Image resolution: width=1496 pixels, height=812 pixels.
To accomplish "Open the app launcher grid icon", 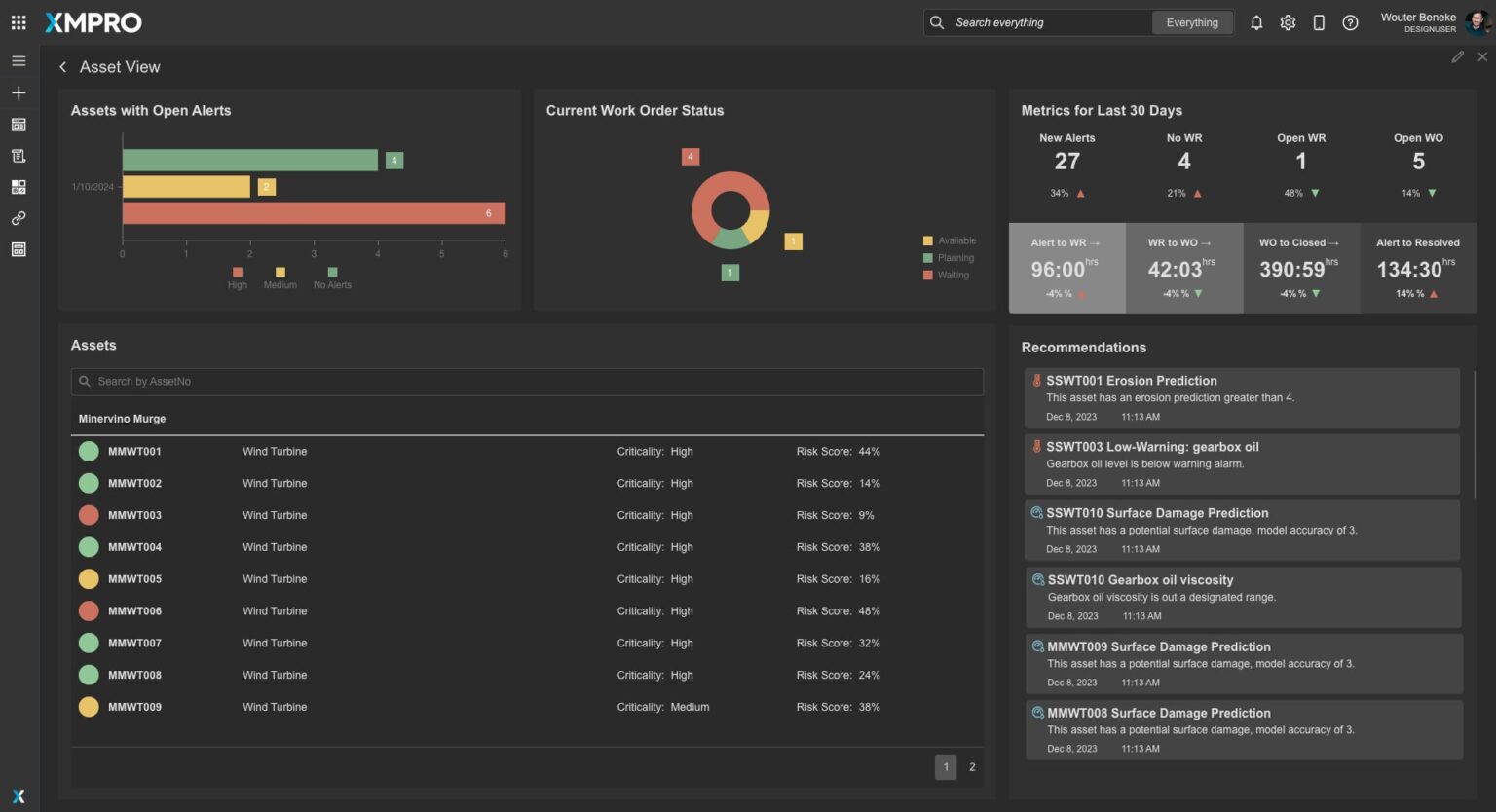I will pos(19,22).
